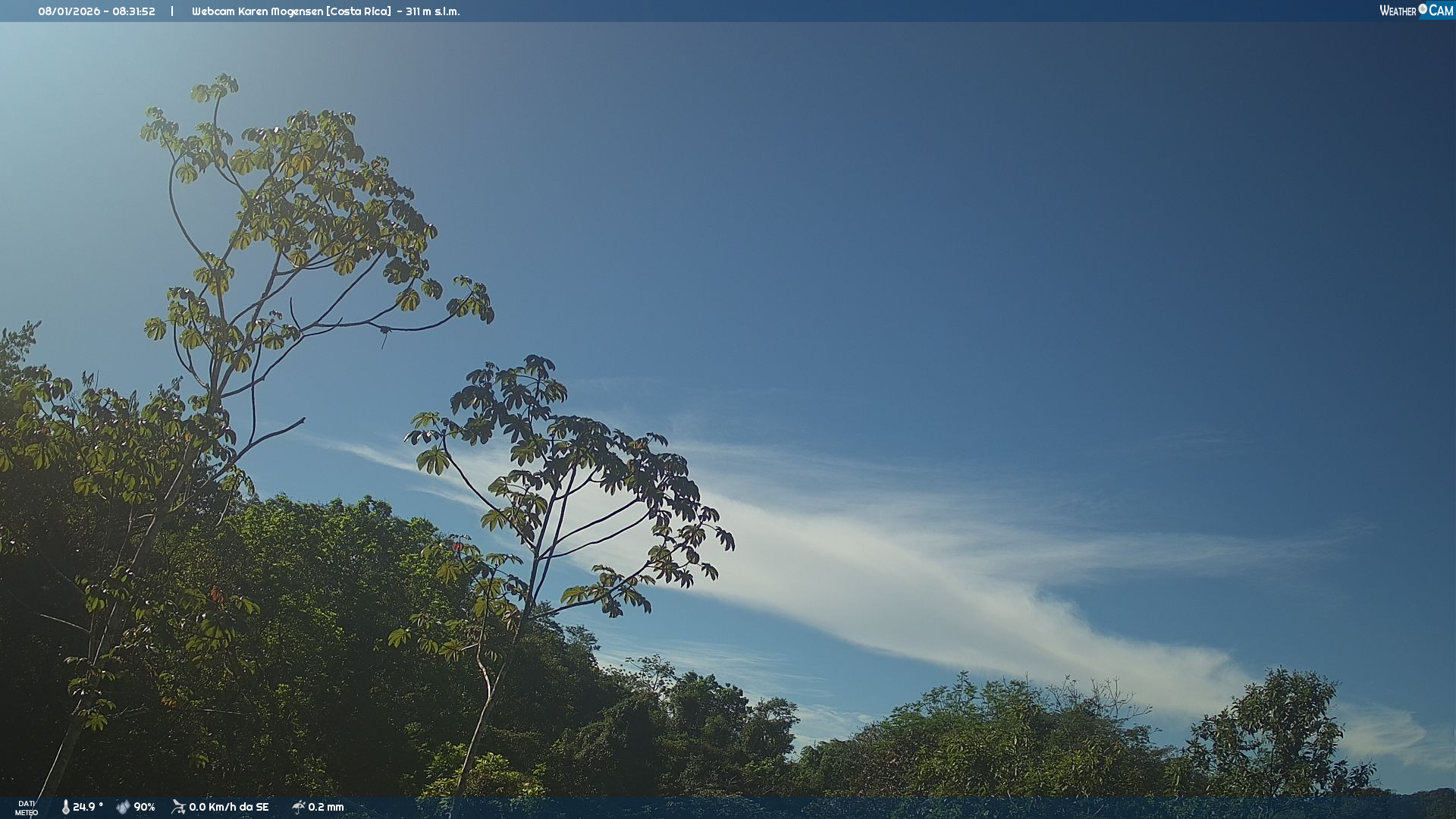Click the humidity water drops icon

point(123,807)
